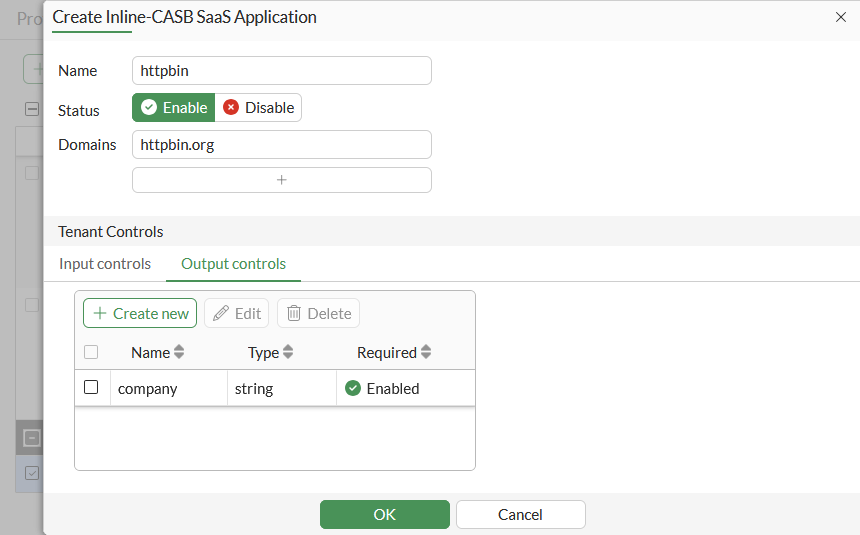
Task: Add another domain with the plus button
Action: click(281, 180)
